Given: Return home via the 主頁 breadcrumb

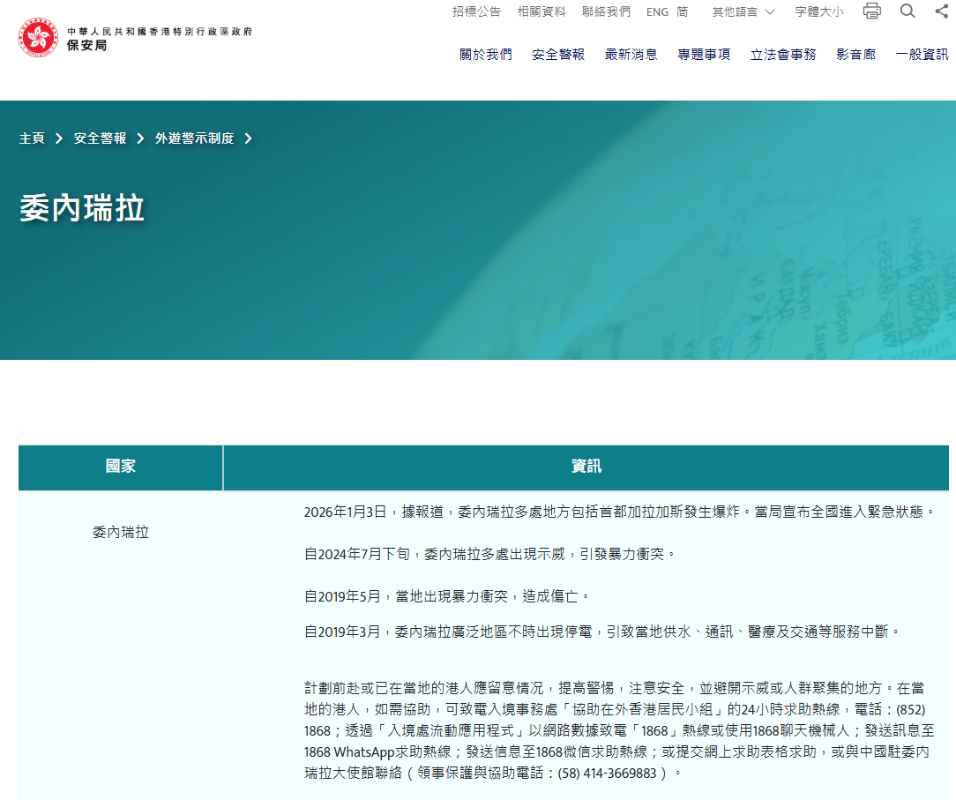Looking at the screenshot, I should pos(30,139).
